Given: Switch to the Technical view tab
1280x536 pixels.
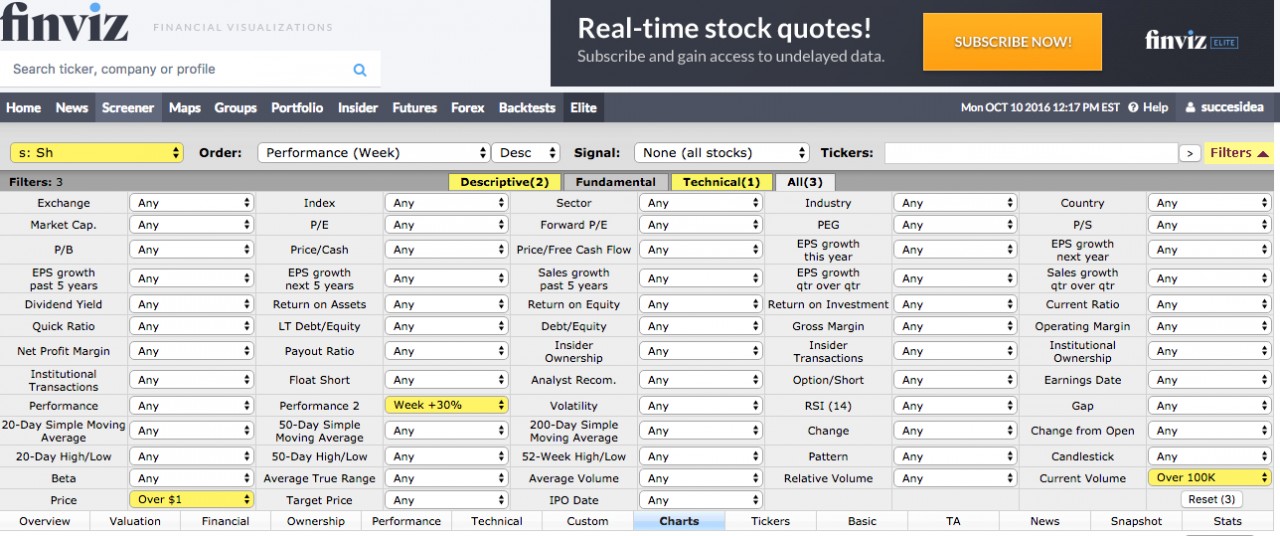Looking at the screenshot, I should [x=497, y=521].
